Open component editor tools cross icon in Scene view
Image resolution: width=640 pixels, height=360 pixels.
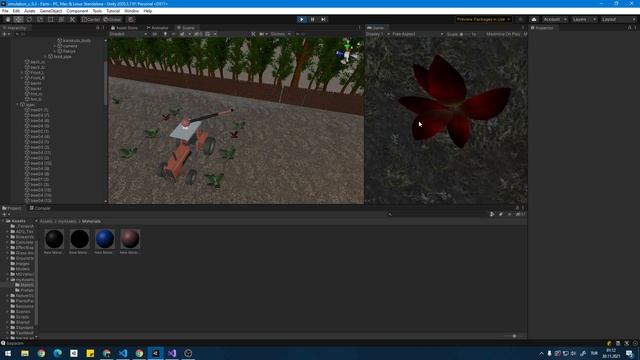click(253, 34)
